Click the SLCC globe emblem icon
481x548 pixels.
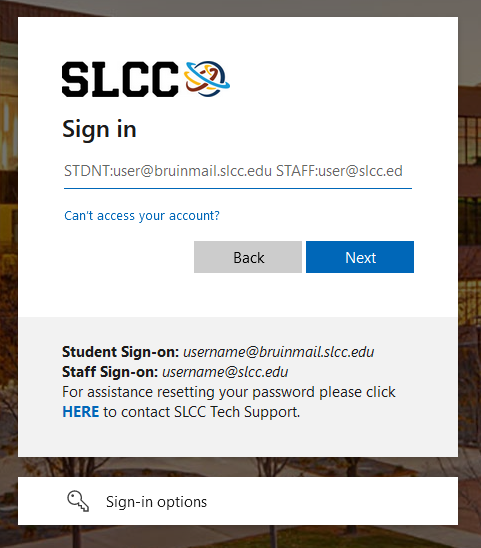coord(207,79)
